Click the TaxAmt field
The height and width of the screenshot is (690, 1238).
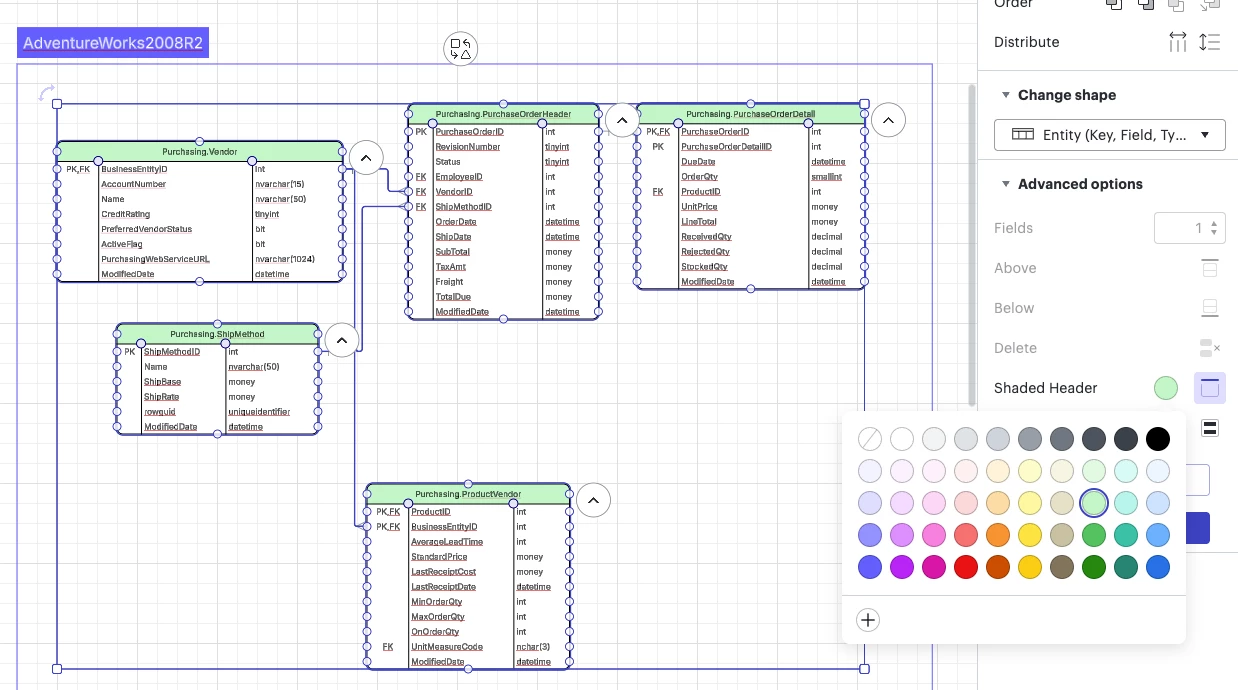click(x=451, y=267)
